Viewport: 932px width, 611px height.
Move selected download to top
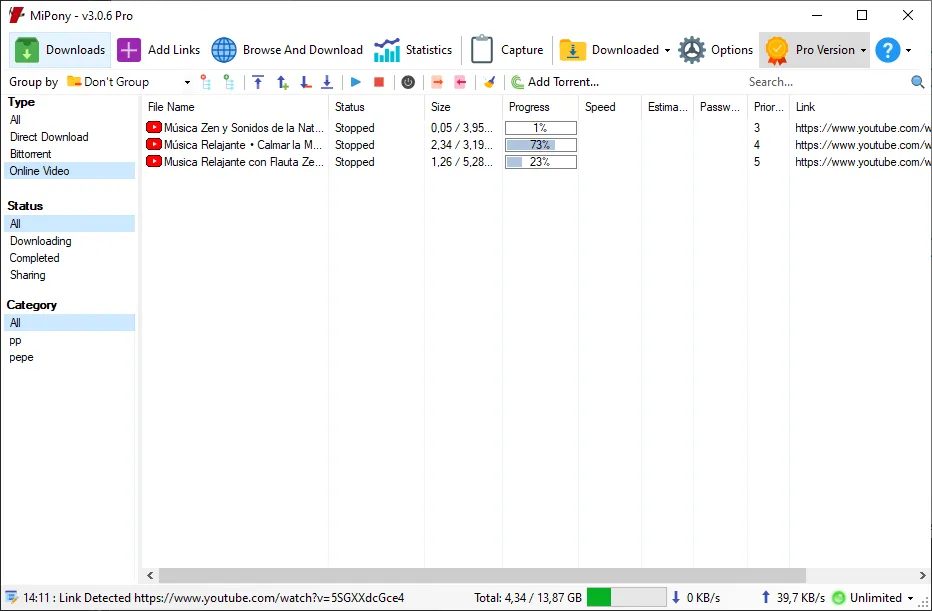pos(258,82)
